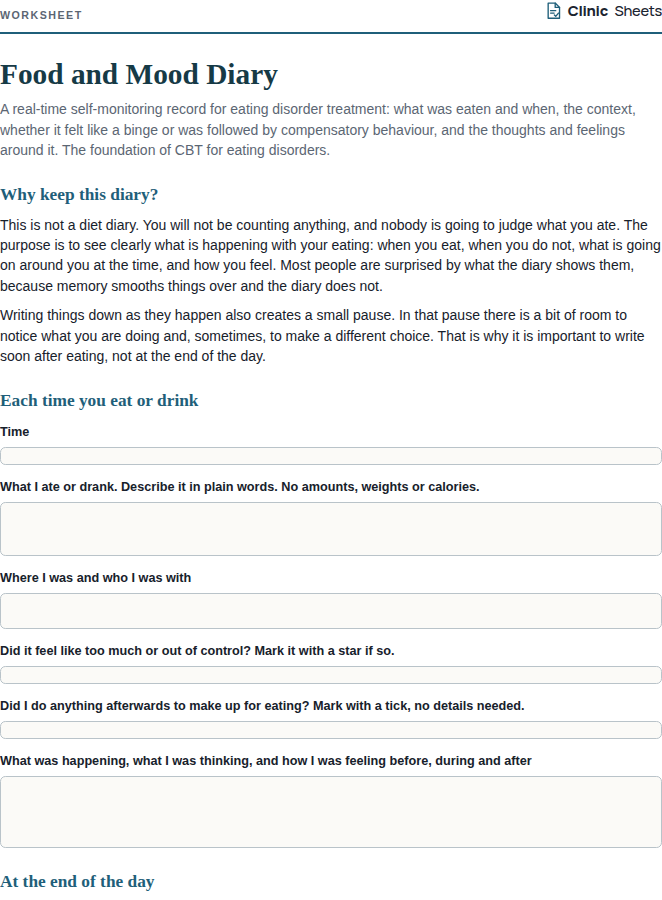Open the Clinic Sheets brand link
The width and height of the screenshot is (662, 900).
(604, 11)
